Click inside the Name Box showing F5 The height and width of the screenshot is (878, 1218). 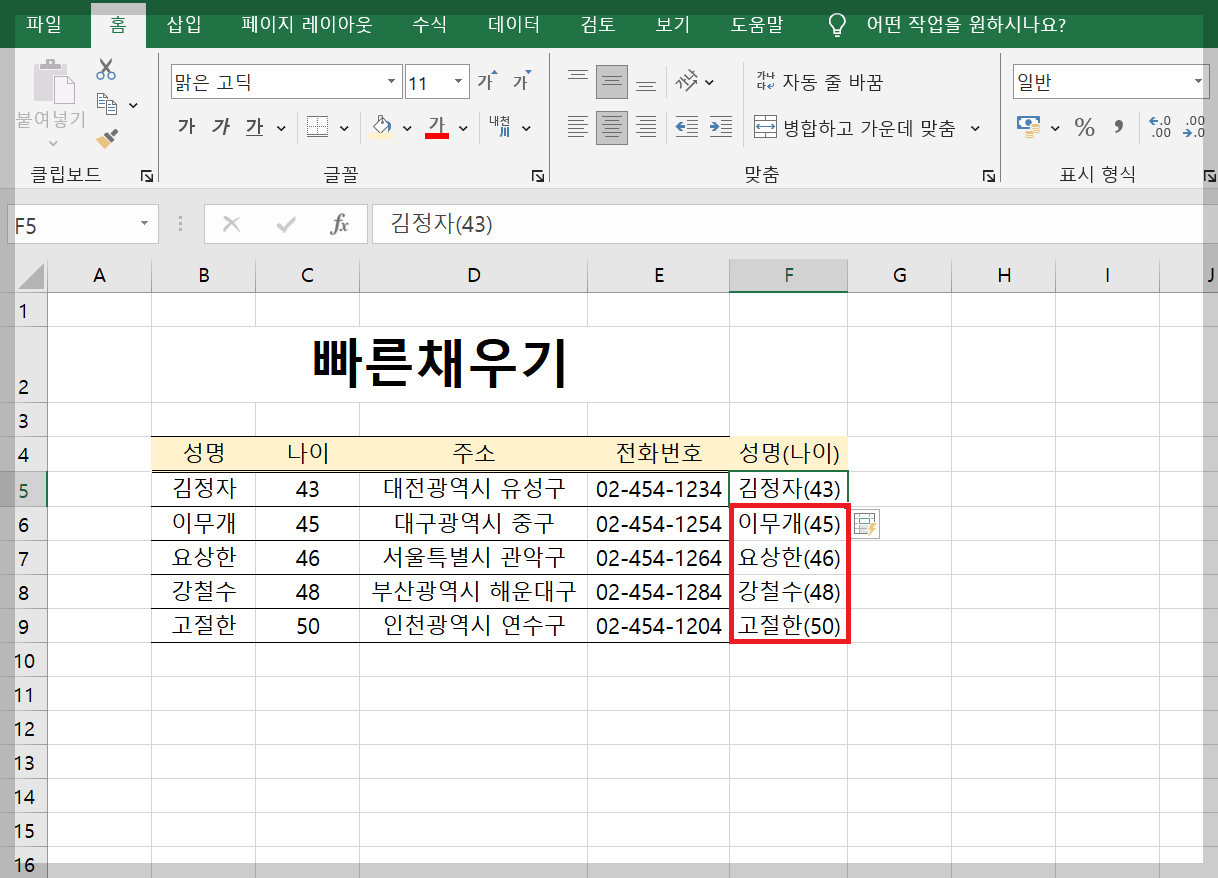(x=70, y=224)
